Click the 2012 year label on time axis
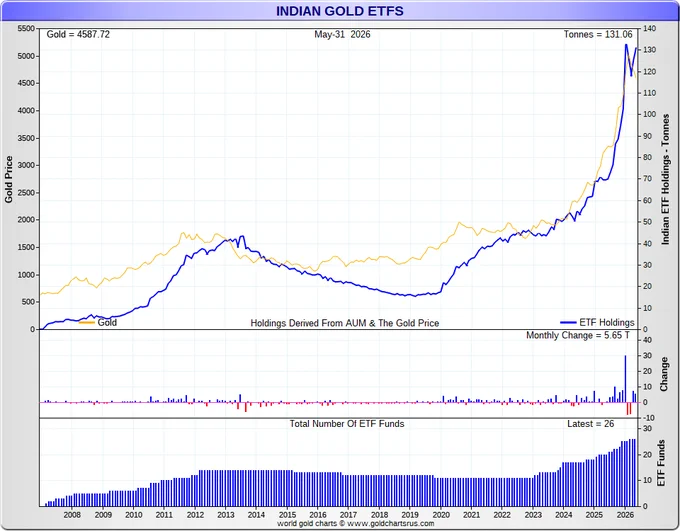 [195, 515]
